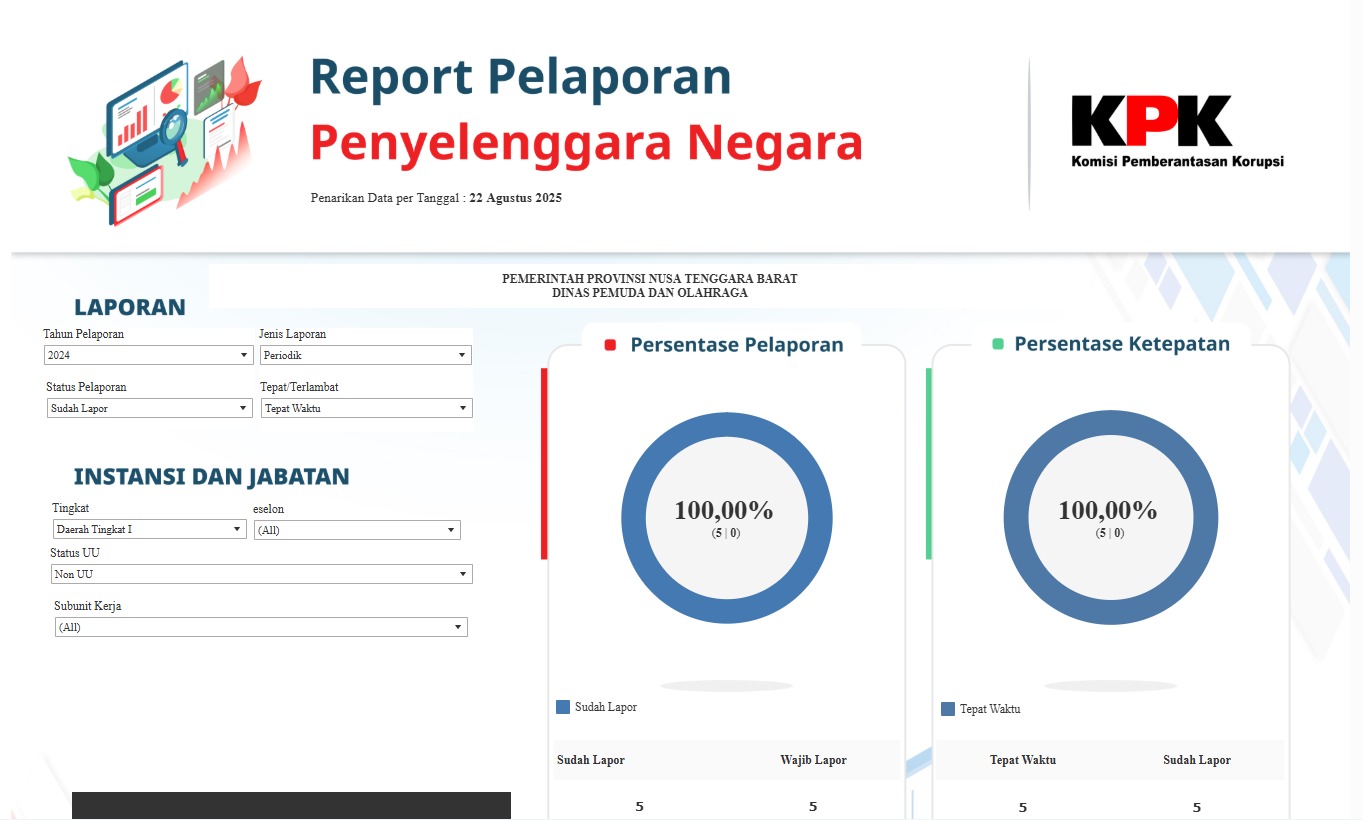Click the Tepat Waktu column header
The image size is (1362, 820).
[x=1022, y=760]
